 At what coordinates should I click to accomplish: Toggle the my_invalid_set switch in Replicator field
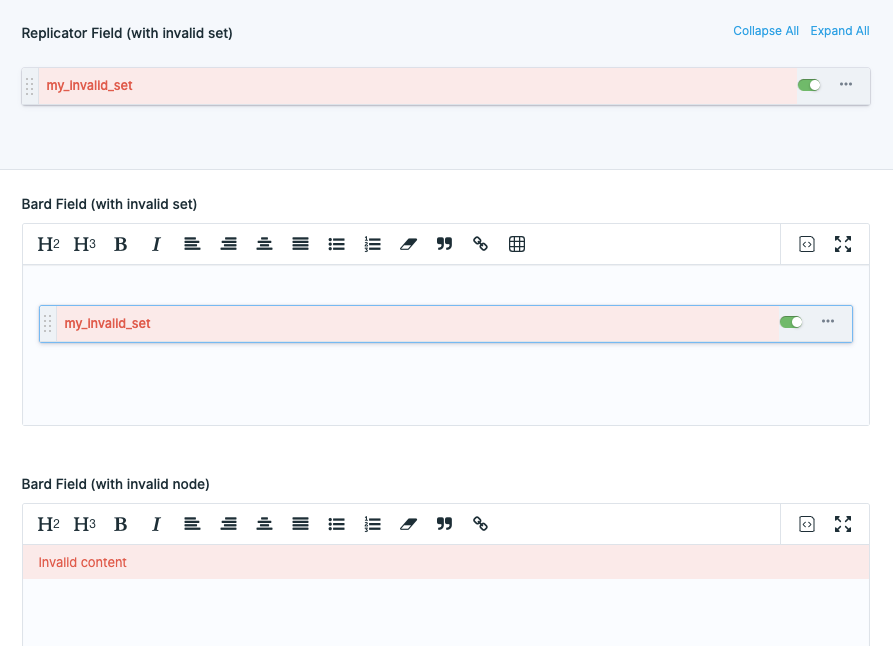tap(808, 85)
